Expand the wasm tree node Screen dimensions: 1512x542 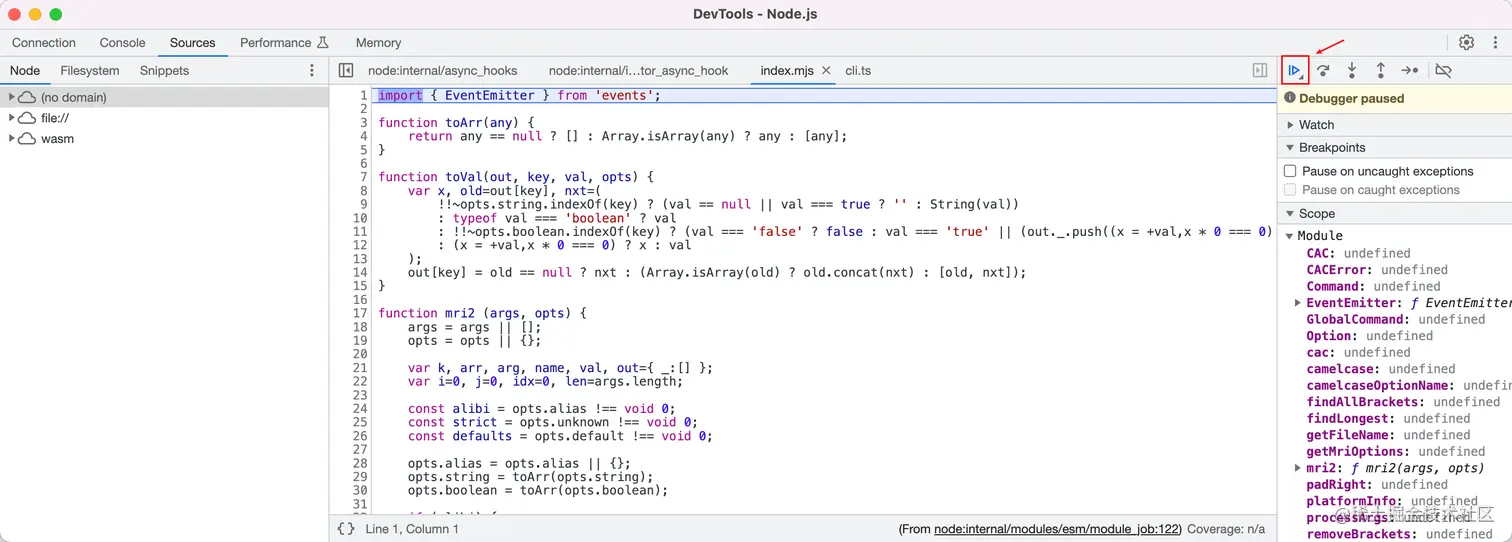(12, 139)
